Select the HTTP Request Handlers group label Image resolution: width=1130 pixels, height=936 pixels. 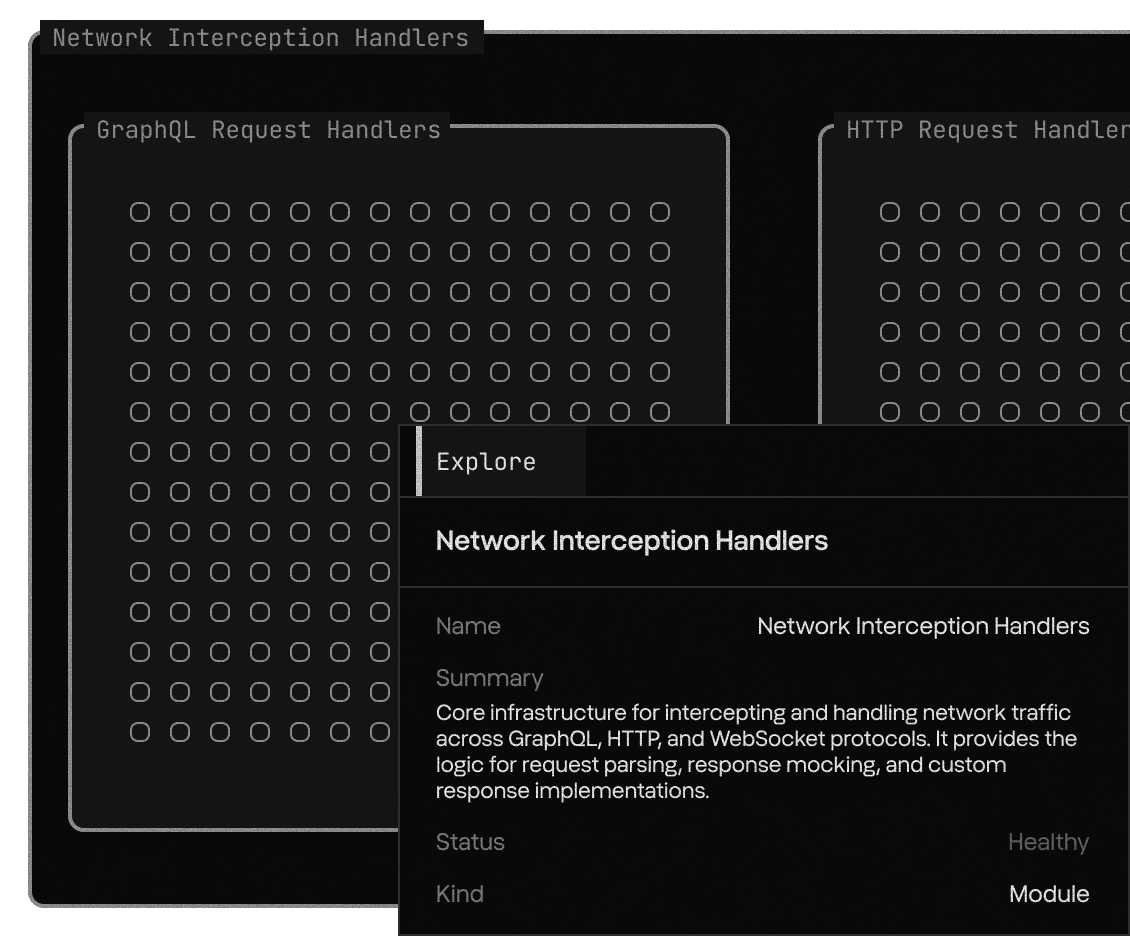(x=988, y=130)
